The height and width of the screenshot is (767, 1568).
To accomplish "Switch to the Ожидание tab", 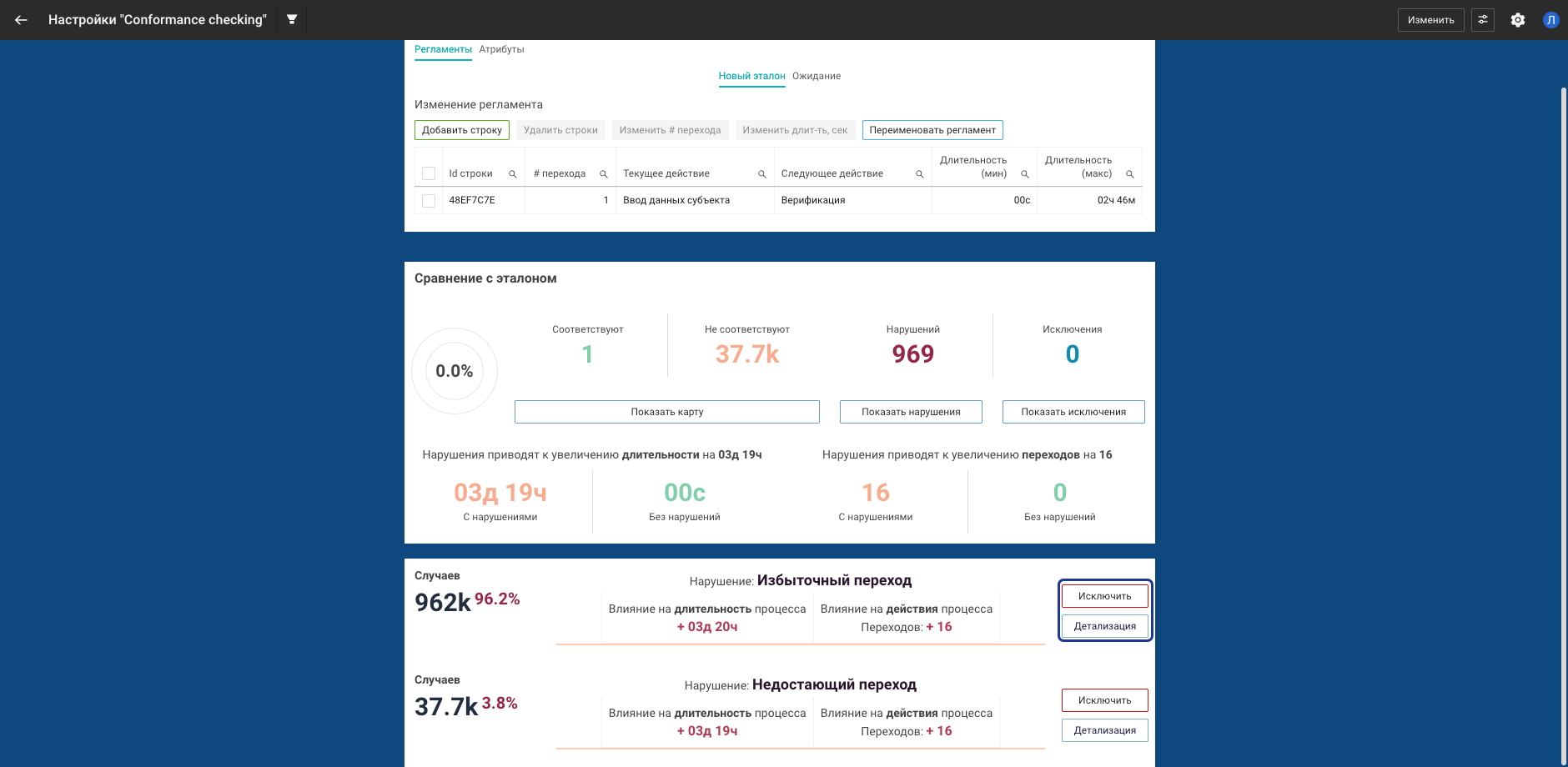I will (x=816, y=76).
